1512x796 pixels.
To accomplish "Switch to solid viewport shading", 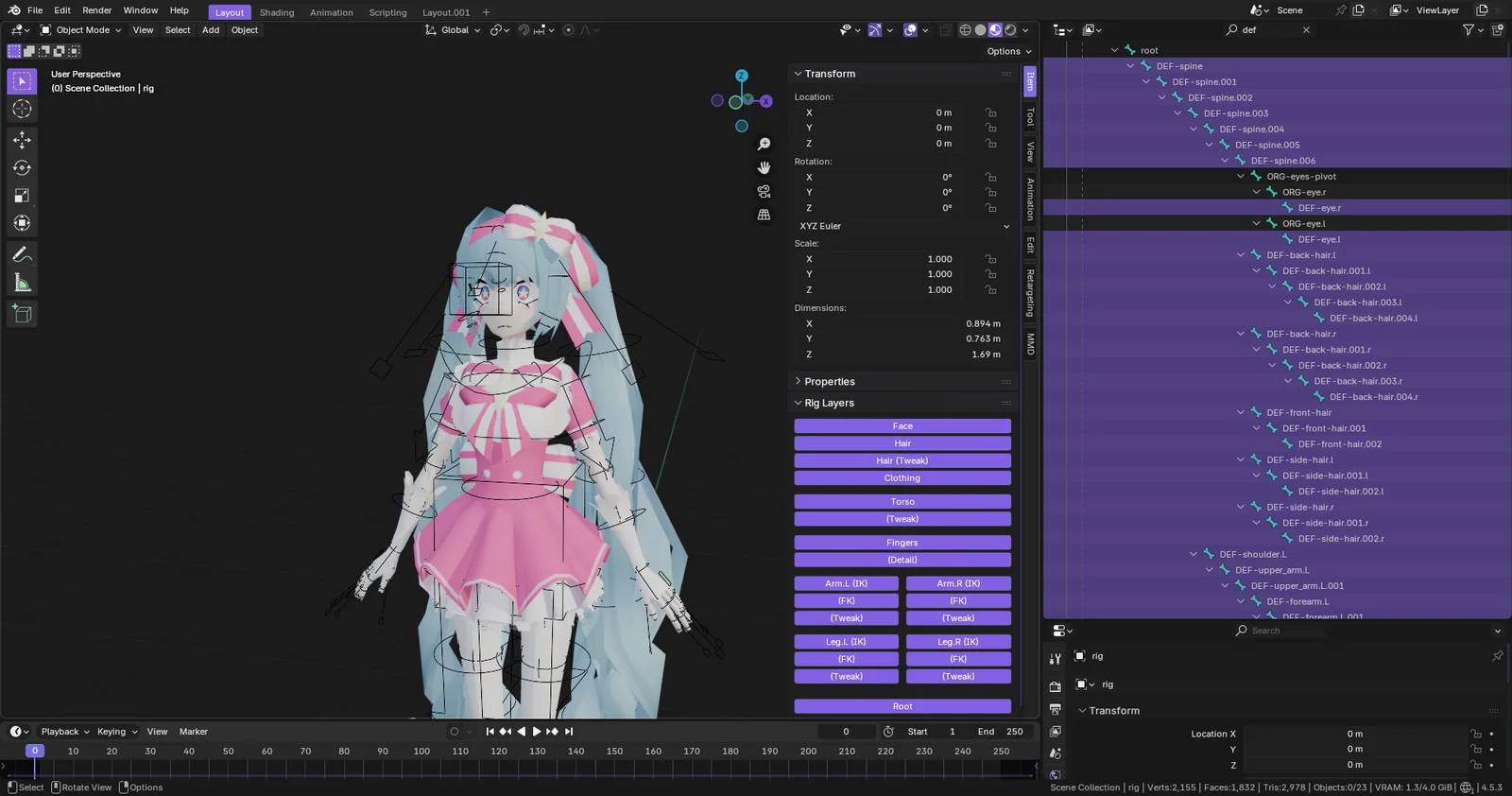I will 981,30.
